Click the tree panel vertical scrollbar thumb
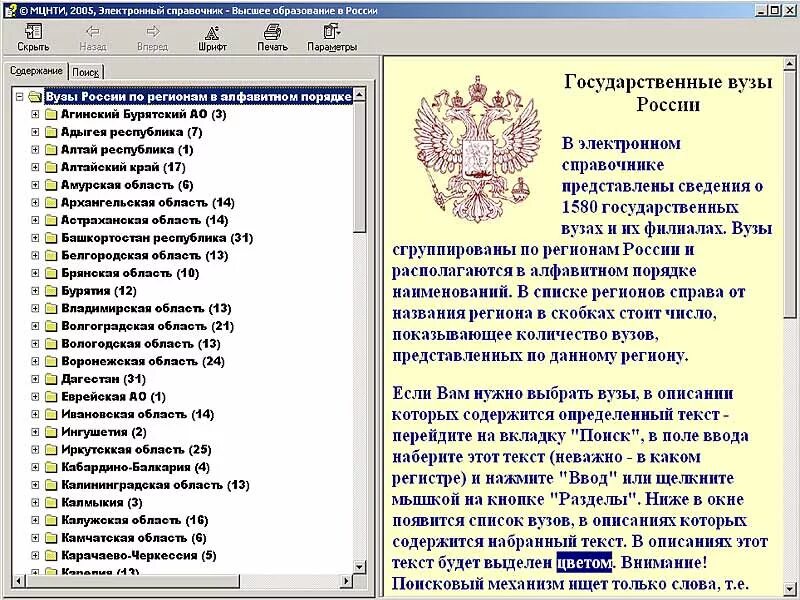Image resolution: width=800 pixels, height=600 pixels. click(x=359, y=166)
